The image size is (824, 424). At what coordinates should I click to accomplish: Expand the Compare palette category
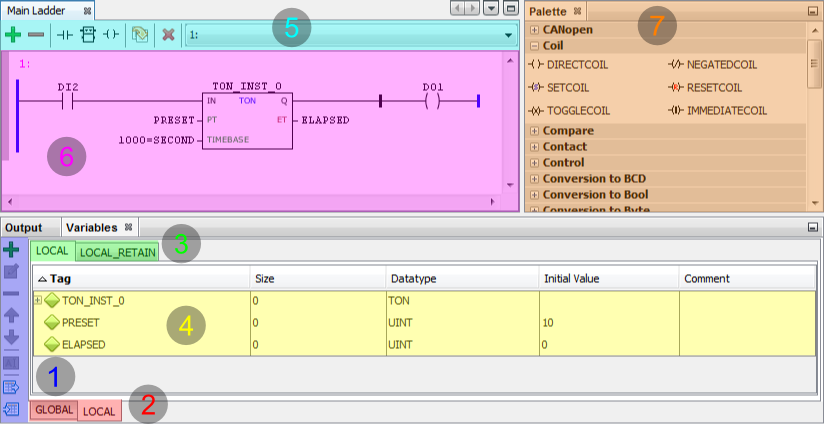(535, 131)
